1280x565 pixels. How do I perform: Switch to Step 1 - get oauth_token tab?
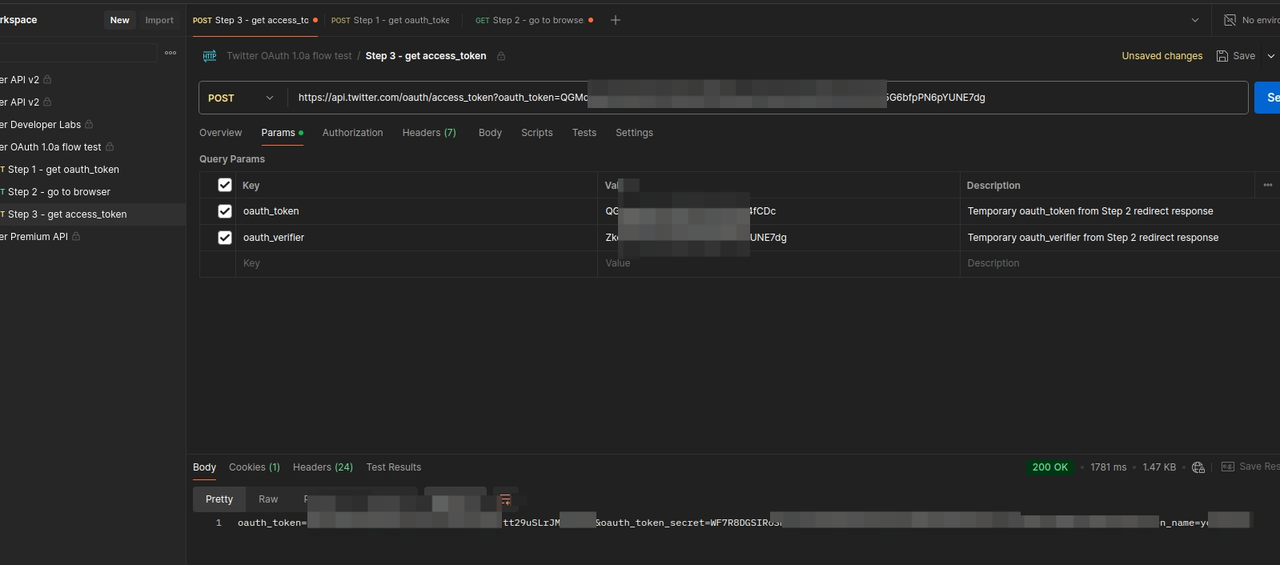click(390, 20)
